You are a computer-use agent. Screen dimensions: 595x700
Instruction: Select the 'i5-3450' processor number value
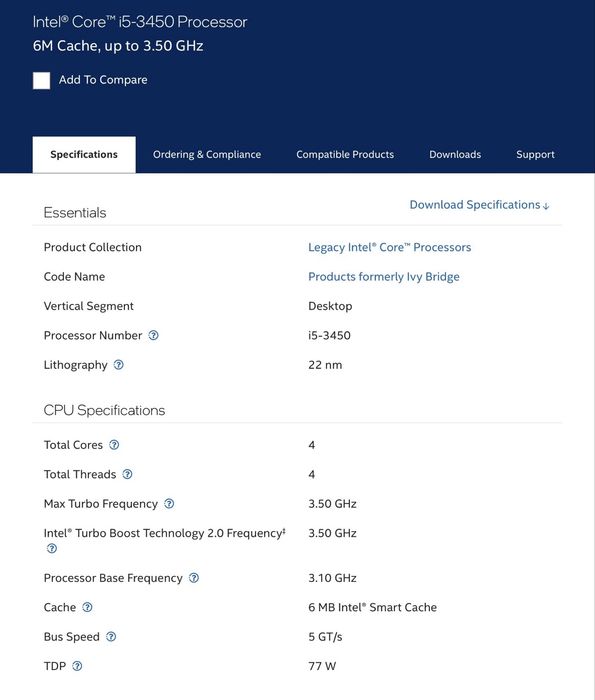[x=329, y=335]
